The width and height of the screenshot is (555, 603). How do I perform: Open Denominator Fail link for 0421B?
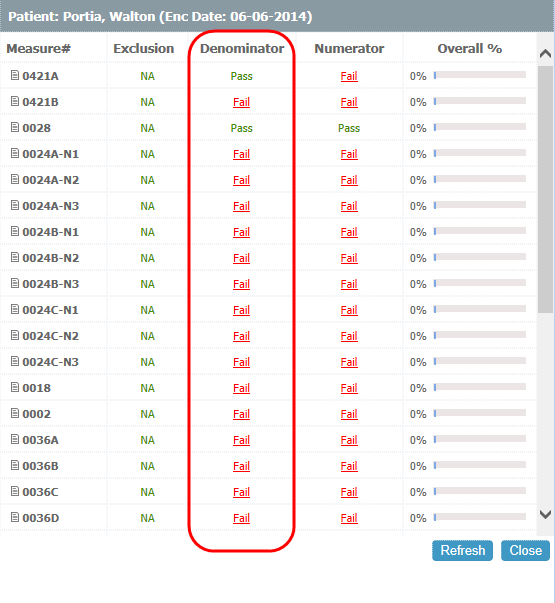tap(242, 102)
